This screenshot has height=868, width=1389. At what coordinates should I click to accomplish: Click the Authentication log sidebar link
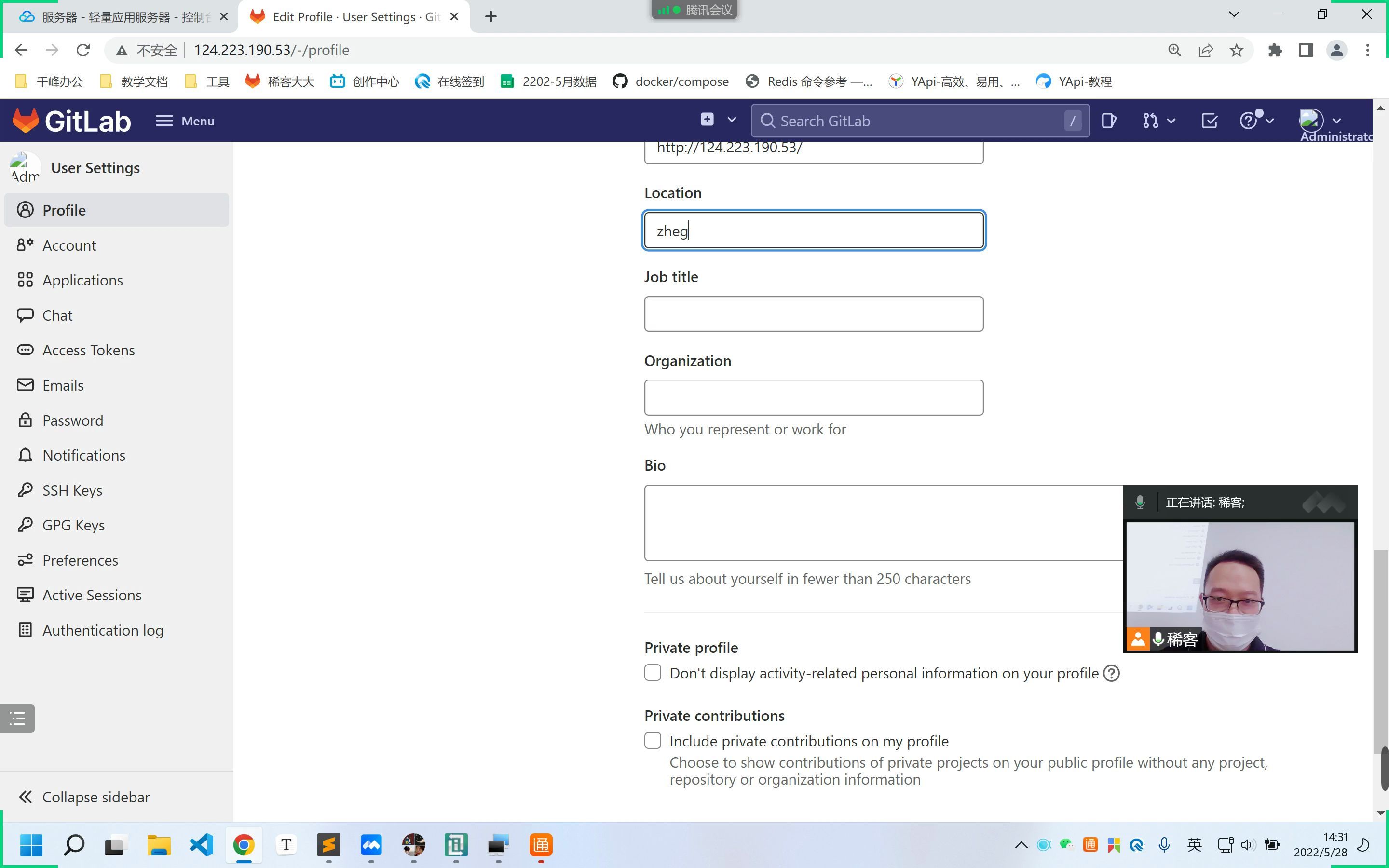pos(103,629)
